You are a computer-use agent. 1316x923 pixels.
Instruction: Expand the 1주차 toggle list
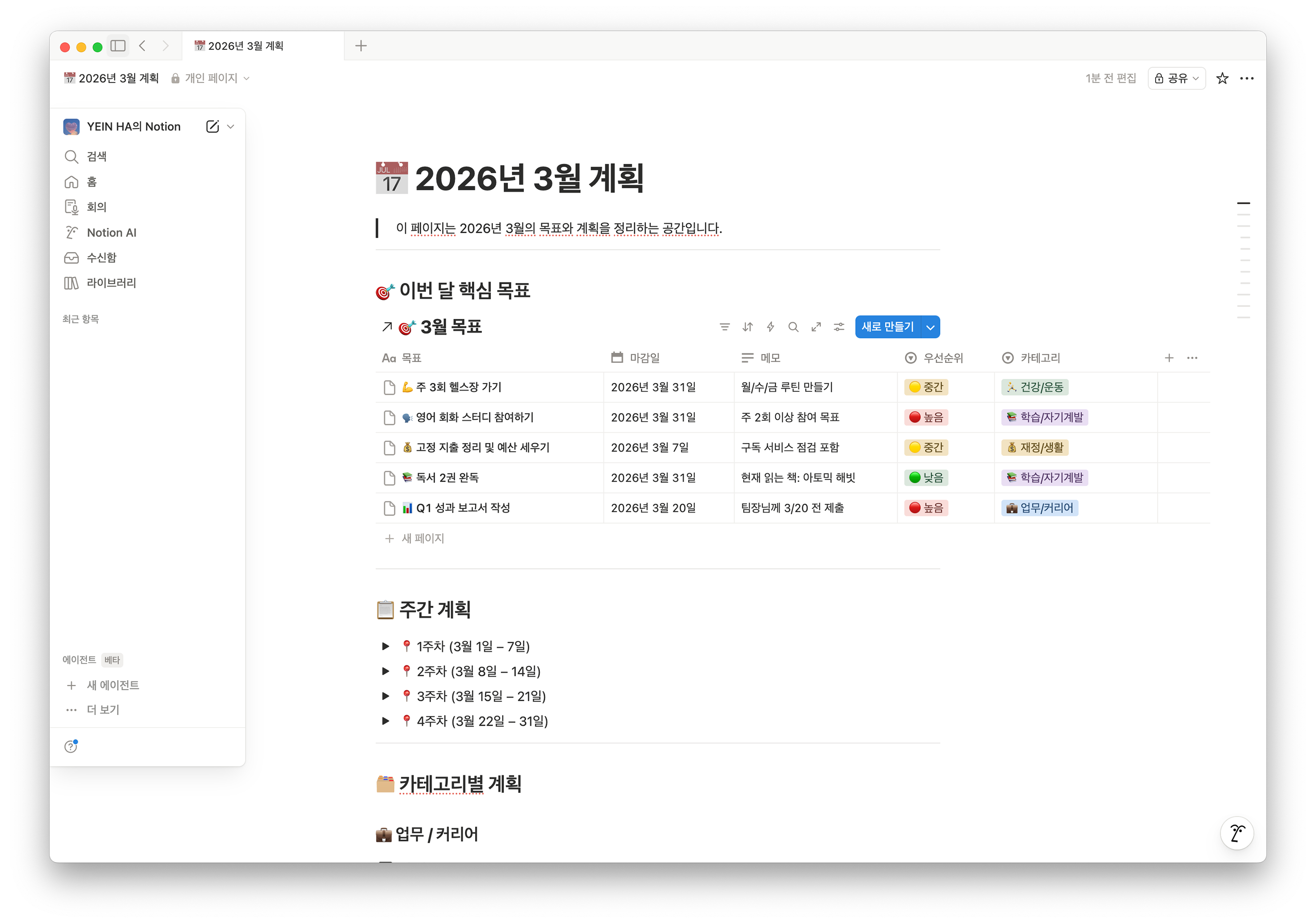tap(386, 646)
